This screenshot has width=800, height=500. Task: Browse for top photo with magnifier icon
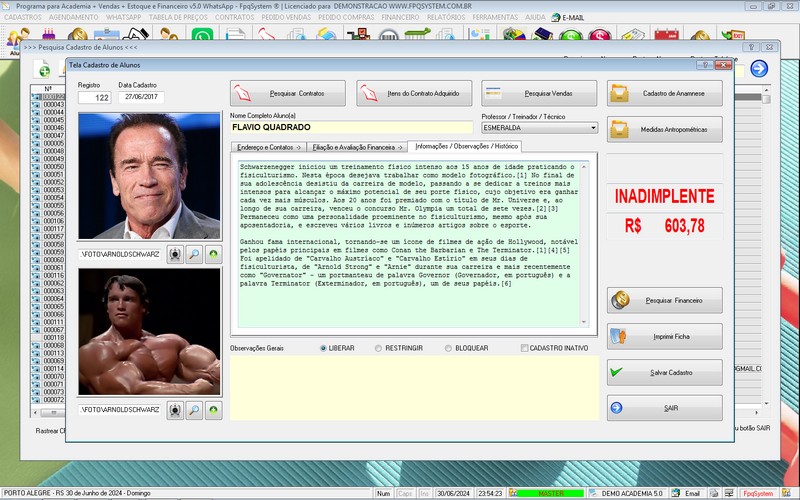pos(194,254)
